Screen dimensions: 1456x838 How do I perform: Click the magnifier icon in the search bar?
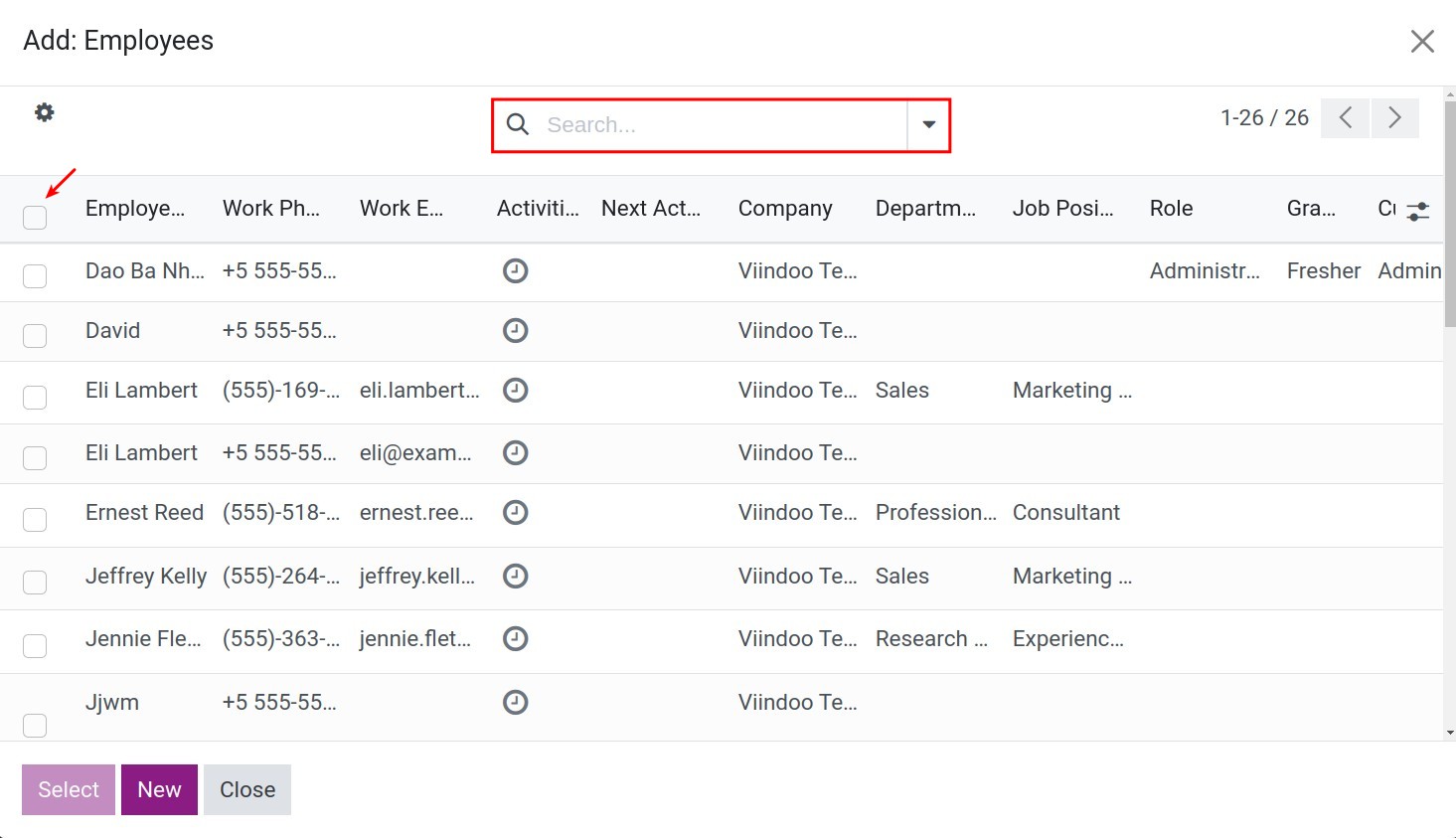click(x=518, y=124)
